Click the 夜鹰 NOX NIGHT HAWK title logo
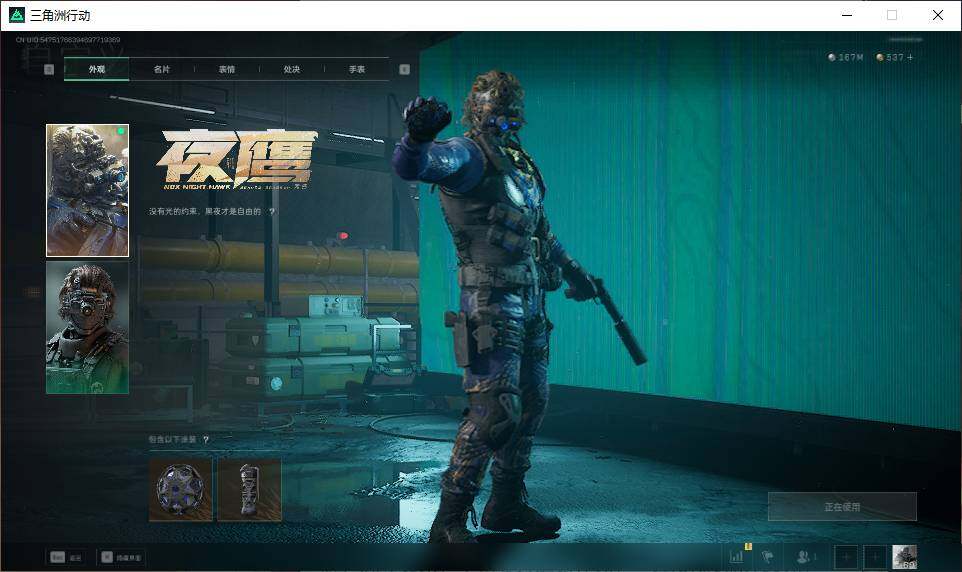Viewport: 962px width, 572px height. [236, 159]
